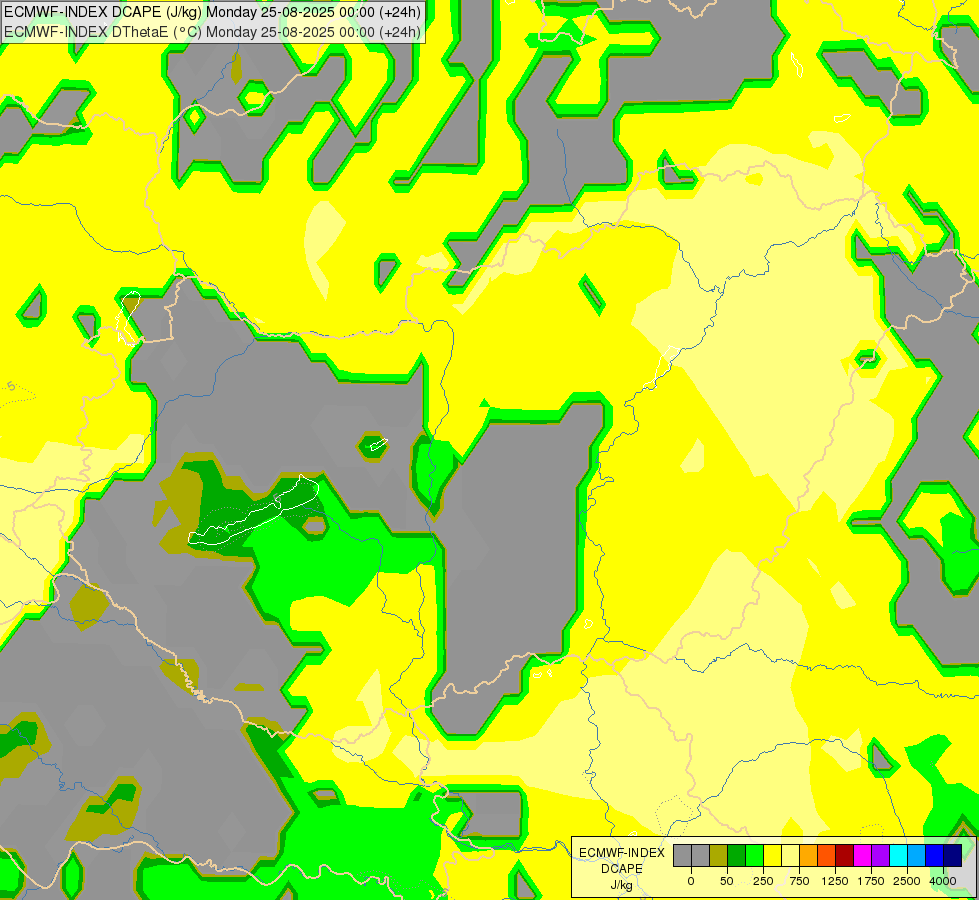Select the bright green legend swatch
The width and height of the screenshot is (979, 900).
(x=754, y=855)
